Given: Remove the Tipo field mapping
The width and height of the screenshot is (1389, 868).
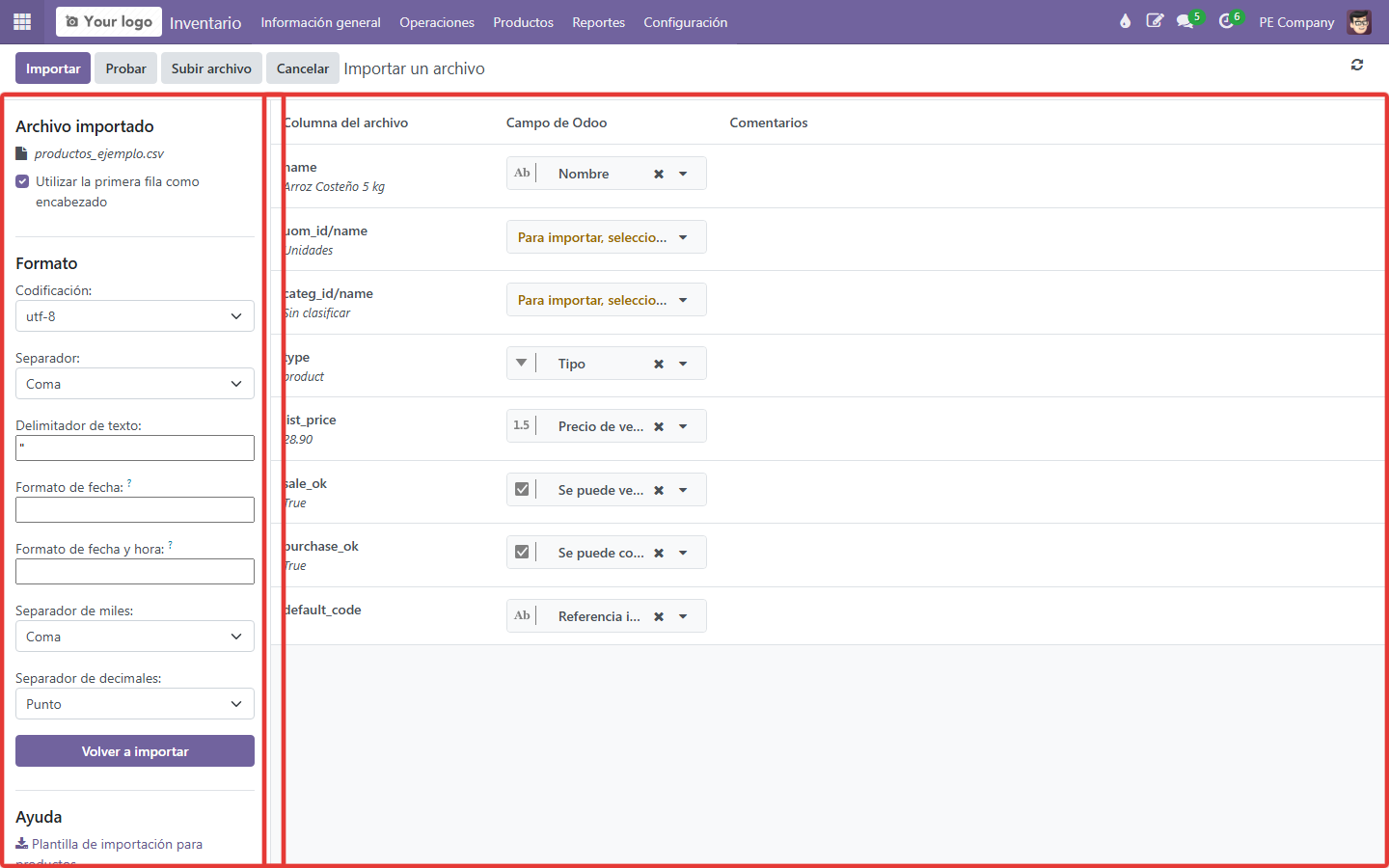Looking at the screenshot, I should [659, 364].
